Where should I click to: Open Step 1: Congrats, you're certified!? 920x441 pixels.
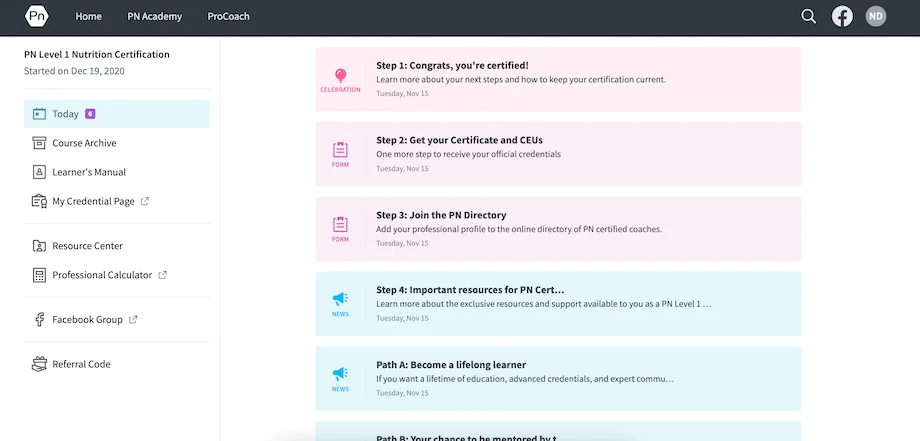tap(559, 80)
